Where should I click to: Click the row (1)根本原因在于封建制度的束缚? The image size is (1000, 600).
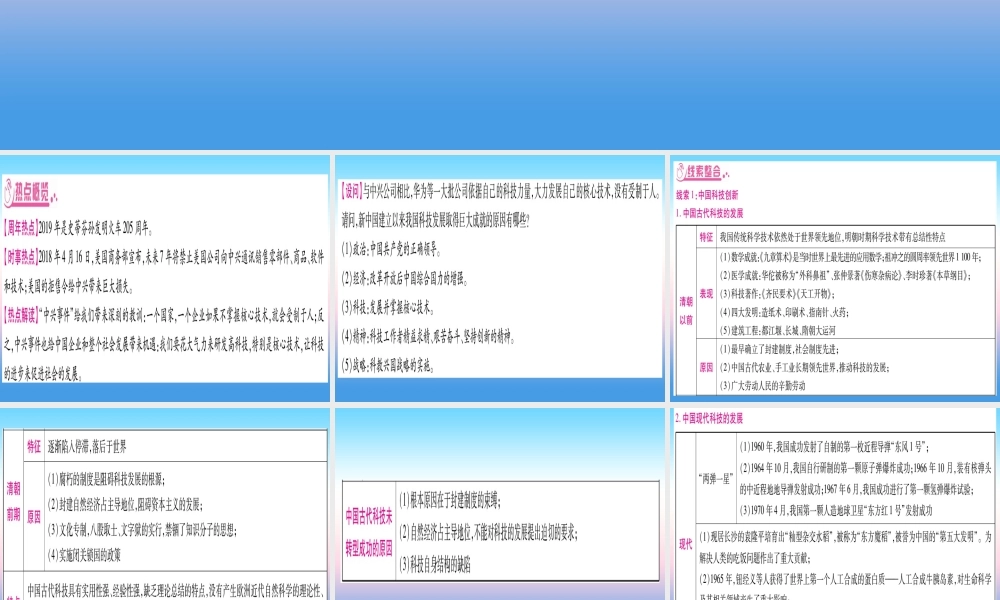point(450,502)
